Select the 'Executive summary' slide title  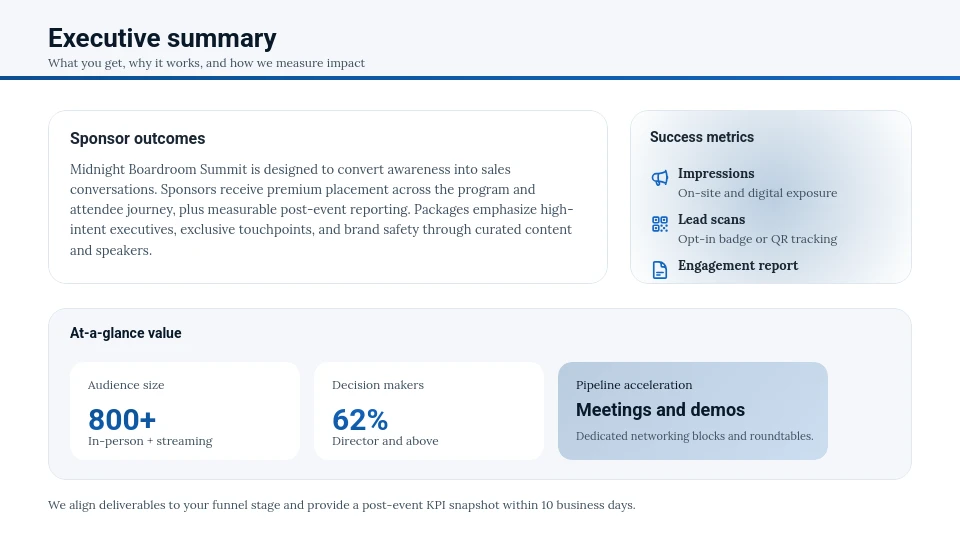tap(162, 38)
